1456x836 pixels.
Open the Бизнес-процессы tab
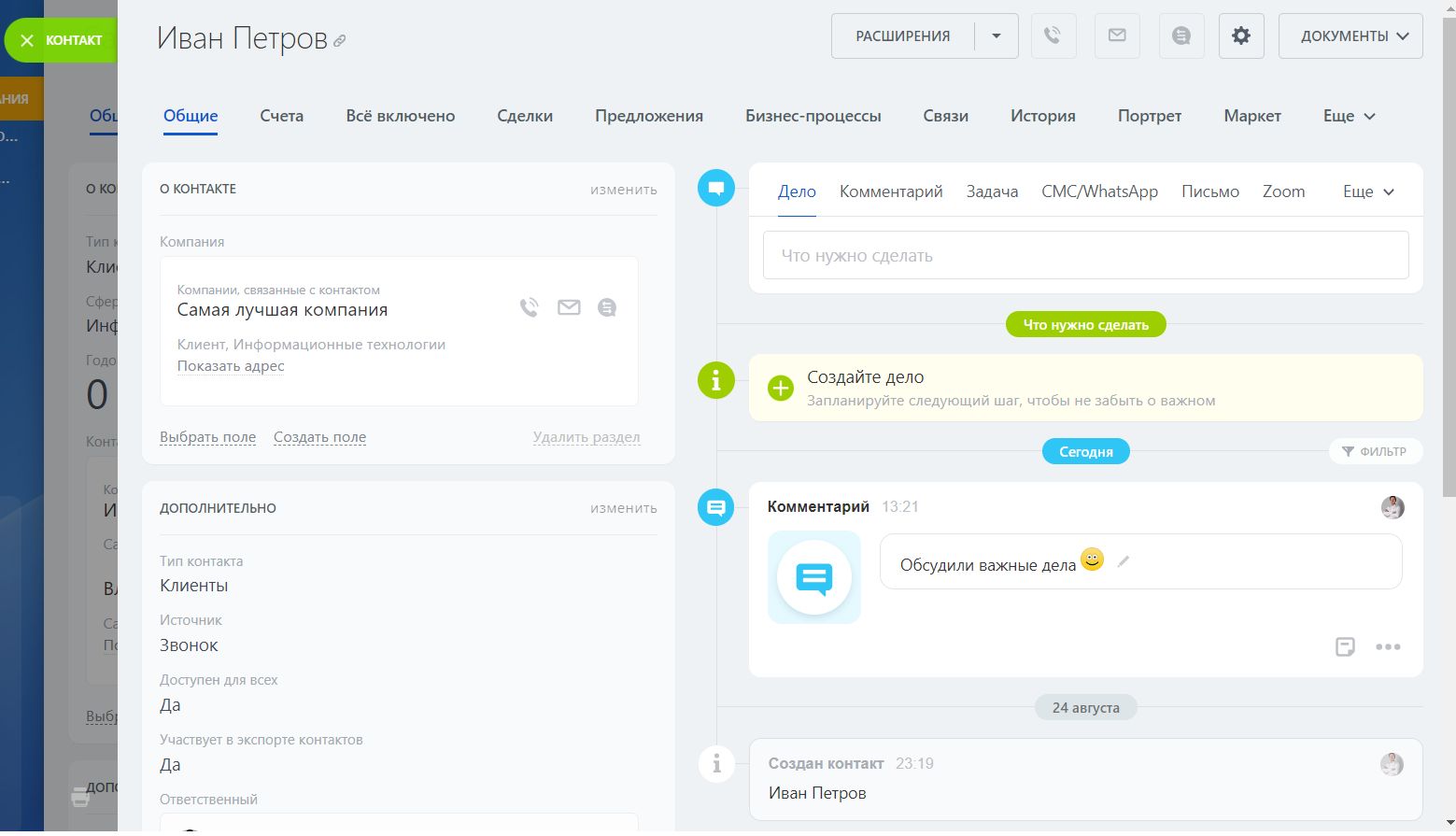[x=813, y=116]
